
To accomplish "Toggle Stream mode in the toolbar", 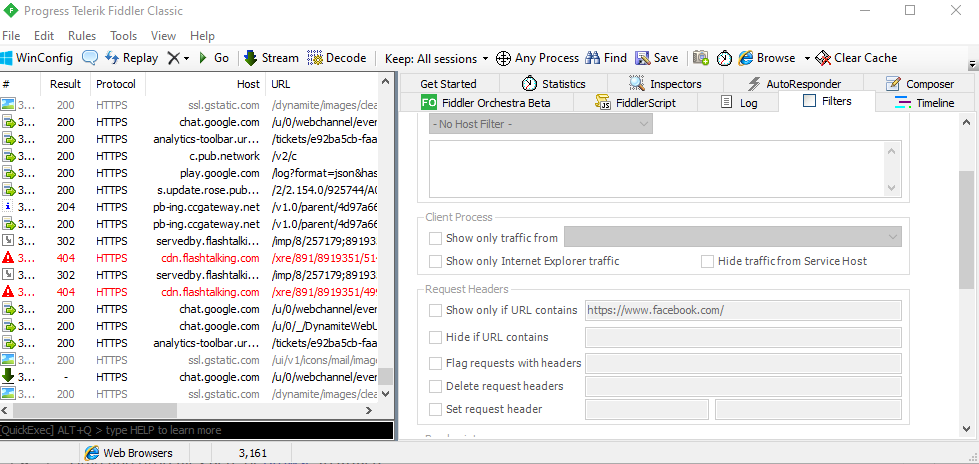I will point(271,58).
